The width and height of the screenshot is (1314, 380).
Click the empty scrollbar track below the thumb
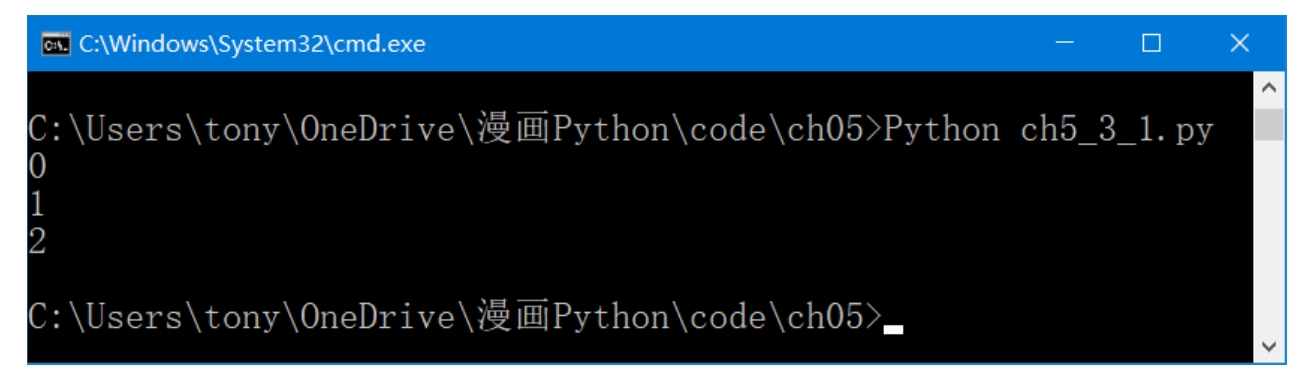point(1270,237)
